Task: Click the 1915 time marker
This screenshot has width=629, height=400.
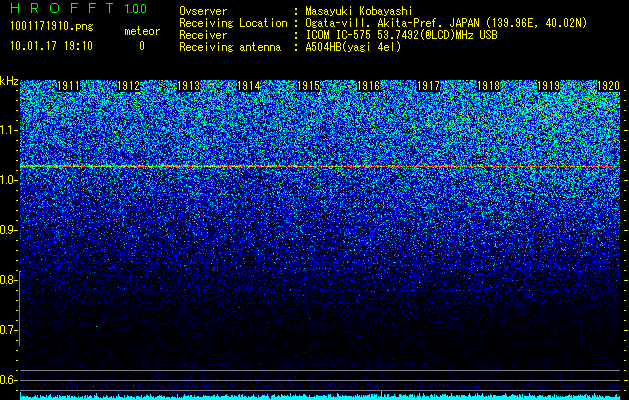Action: click(x=308, y=86)
